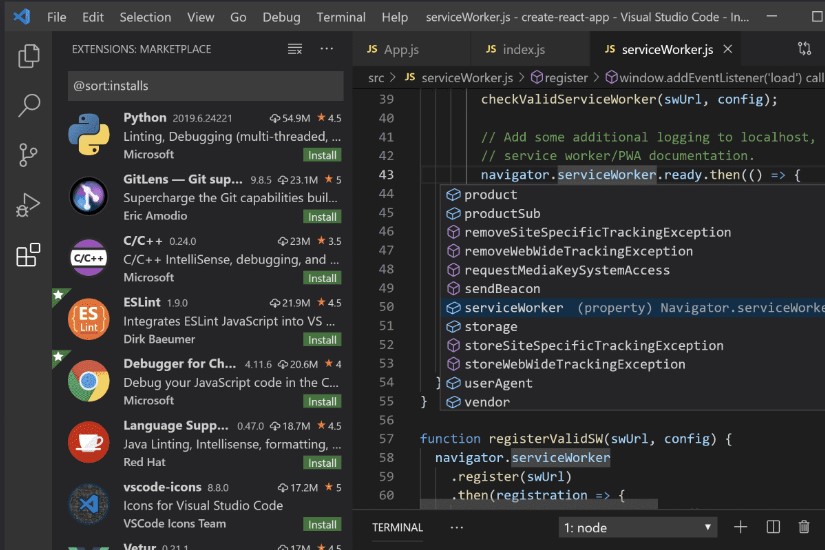The width and height of the screenshot is (825, 550).
Task: Click the Language Support Java logo
Action: pyautogui.click(x=89, y=443)
